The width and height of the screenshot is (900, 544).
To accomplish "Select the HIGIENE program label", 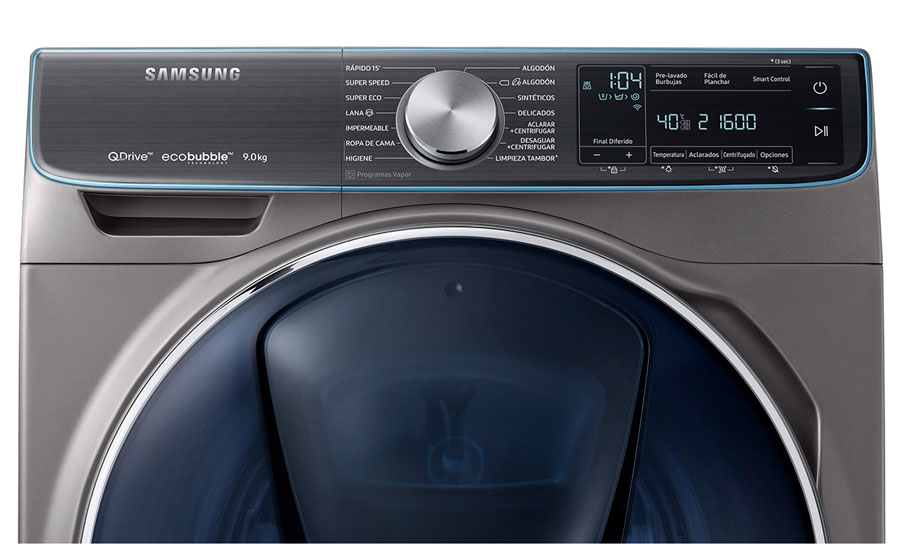I will (x=359, y=158).
